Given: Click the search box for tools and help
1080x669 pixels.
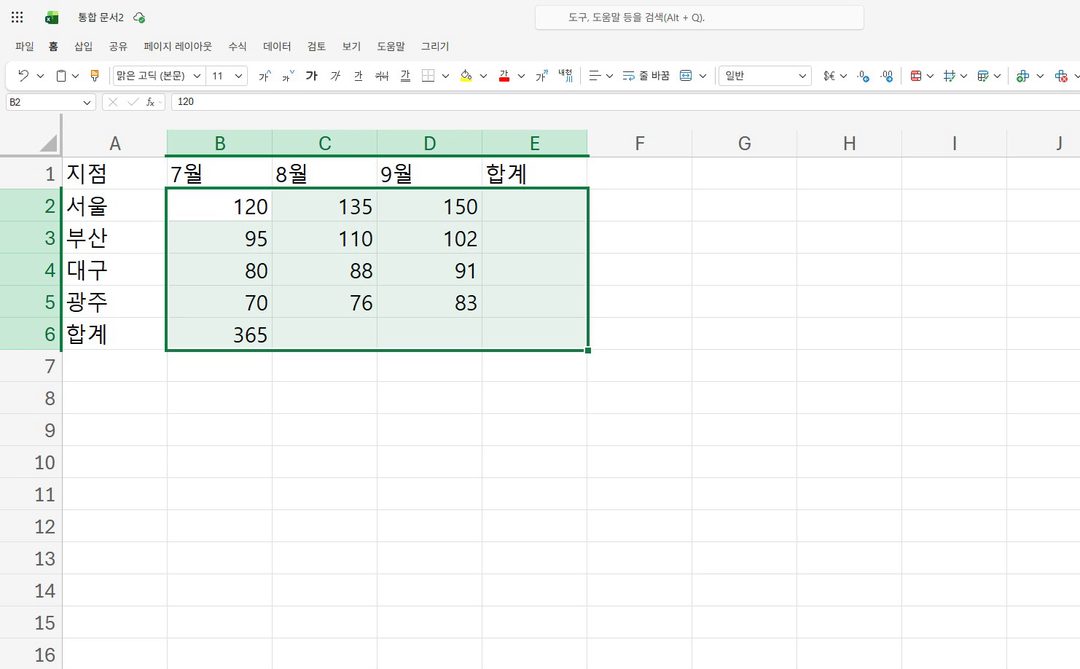Looking at the screenshot, I should pos(699,17).
